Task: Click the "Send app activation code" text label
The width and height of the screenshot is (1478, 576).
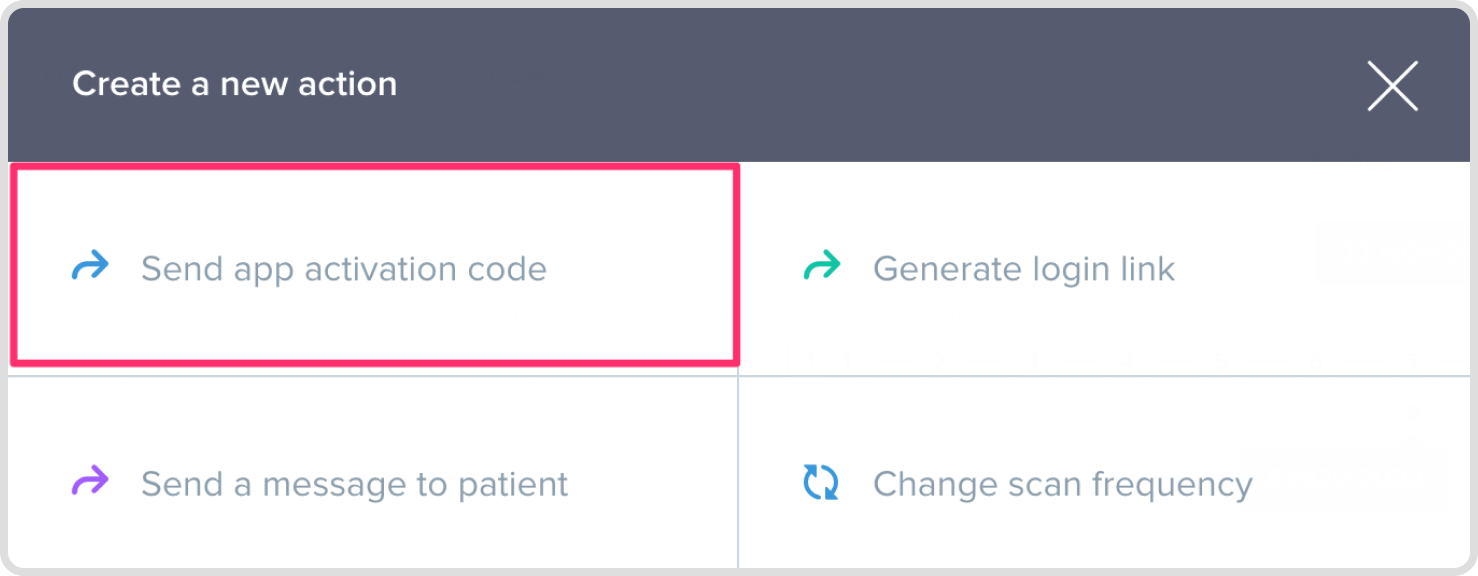Action: tap(343, 268)
